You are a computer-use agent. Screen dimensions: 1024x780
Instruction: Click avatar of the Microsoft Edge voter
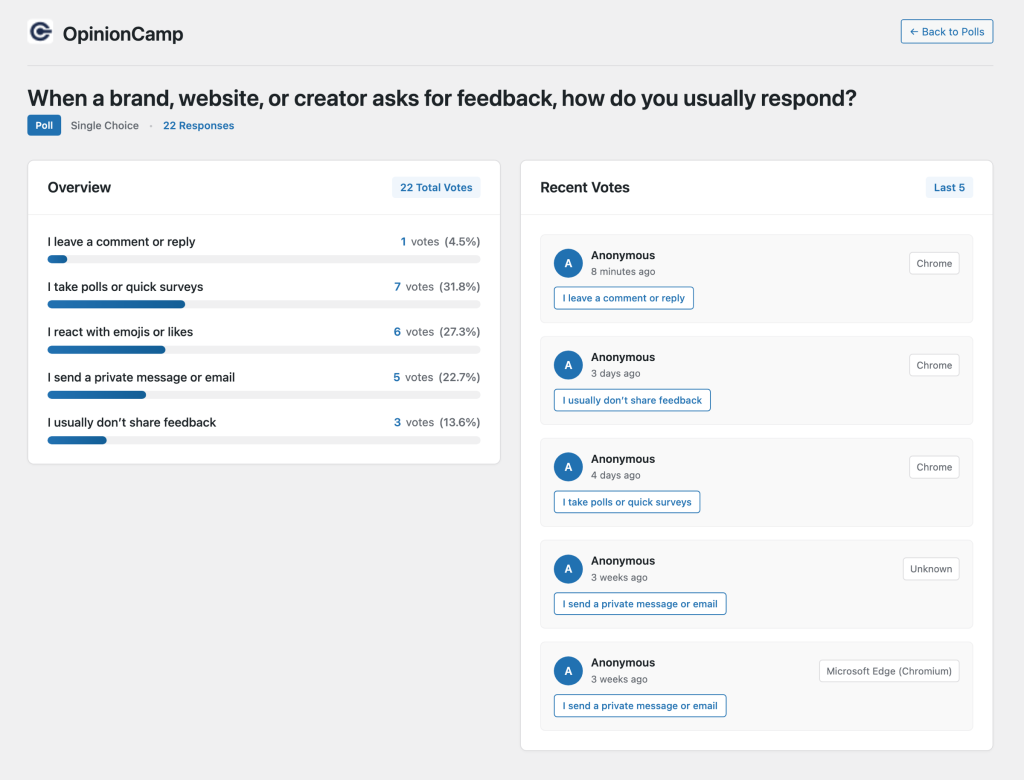coord(568,671)
